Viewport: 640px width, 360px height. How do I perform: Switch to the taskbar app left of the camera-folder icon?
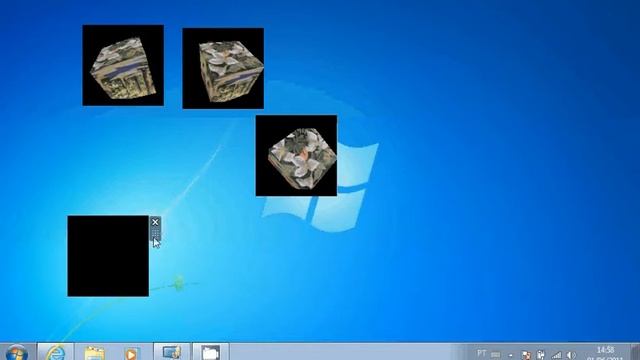172,352
